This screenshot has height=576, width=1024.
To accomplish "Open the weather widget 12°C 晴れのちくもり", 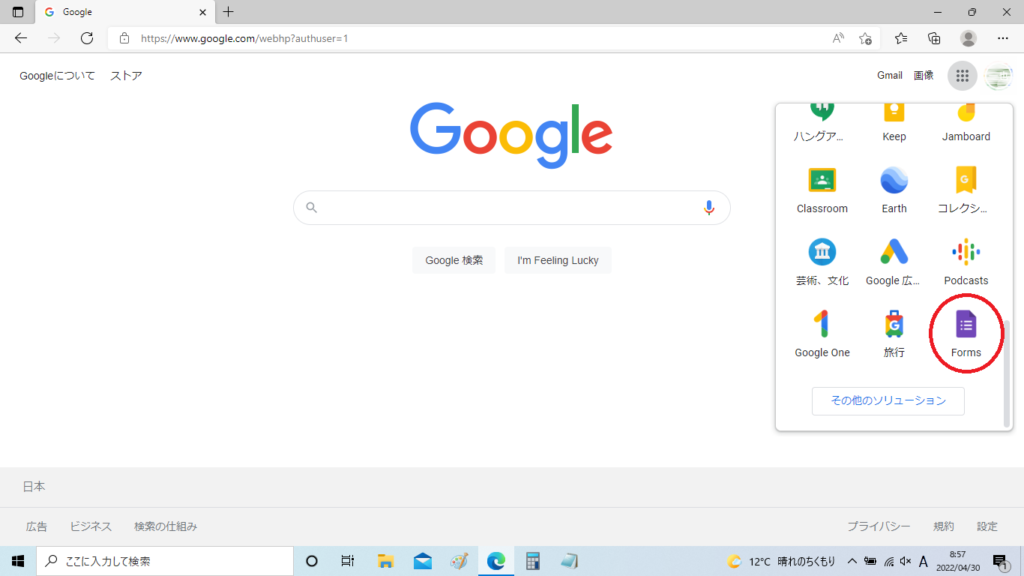I will [x=782, y=561].
